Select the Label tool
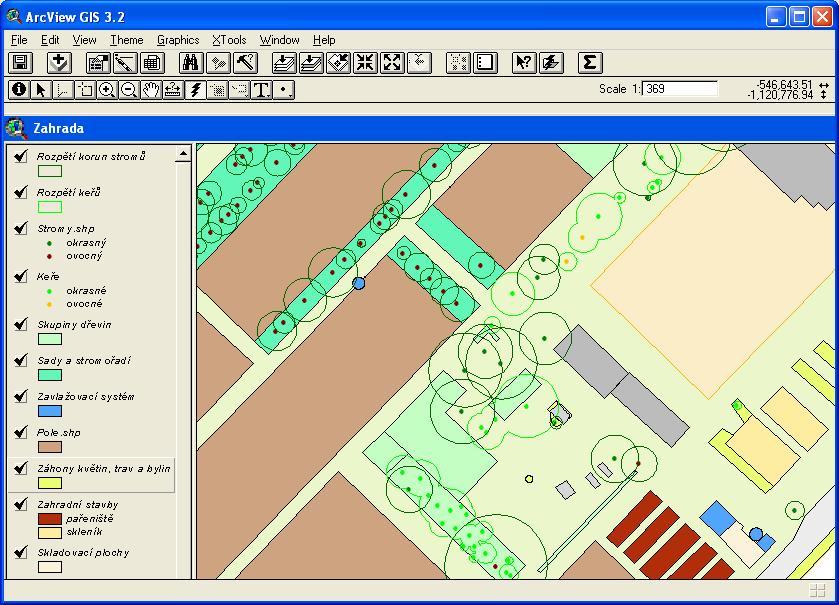The height and width of the screenshot is (605, 839). (239, 90)
